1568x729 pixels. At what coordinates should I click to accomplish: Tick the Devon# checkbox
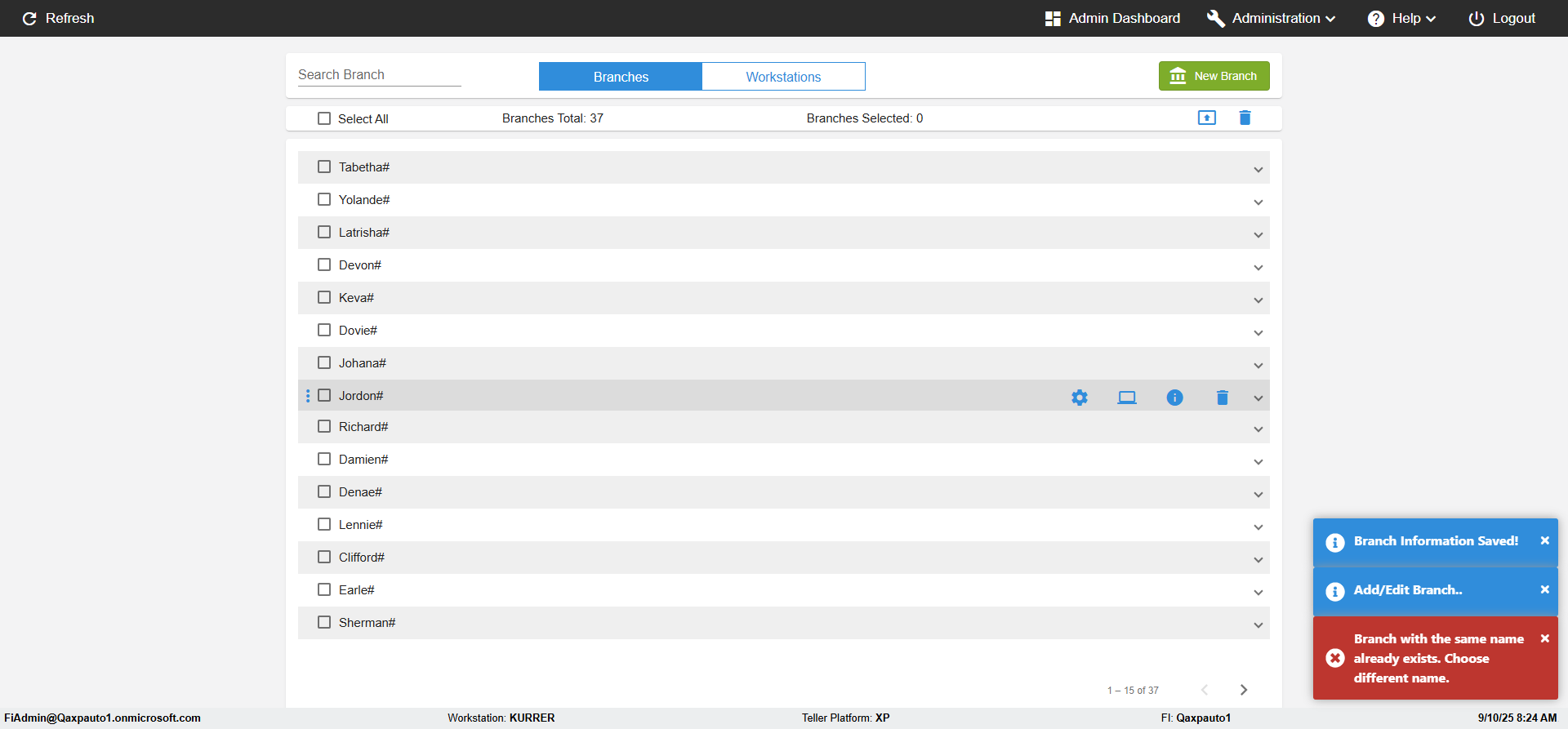point(324,264)
